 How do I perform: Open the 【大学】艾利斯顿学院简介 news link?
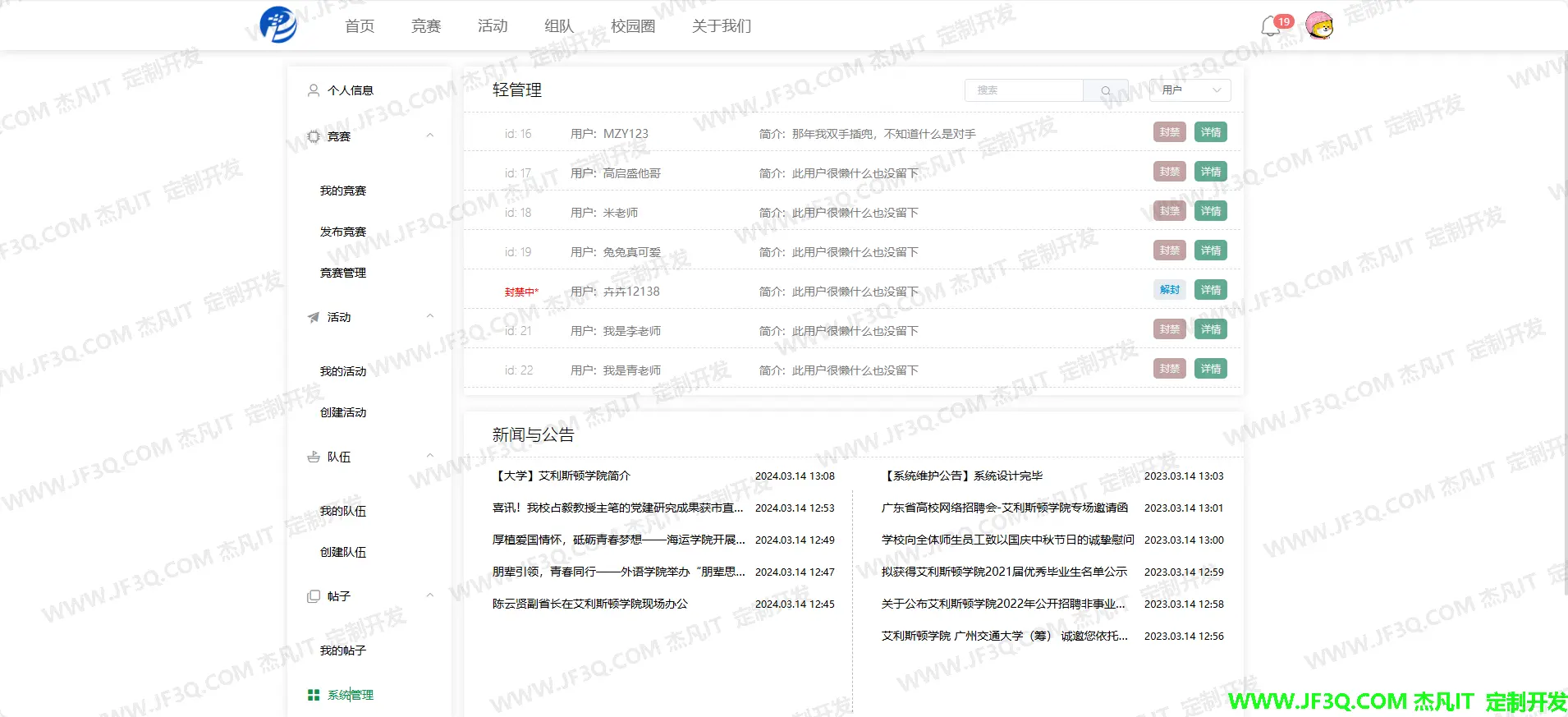562,476
